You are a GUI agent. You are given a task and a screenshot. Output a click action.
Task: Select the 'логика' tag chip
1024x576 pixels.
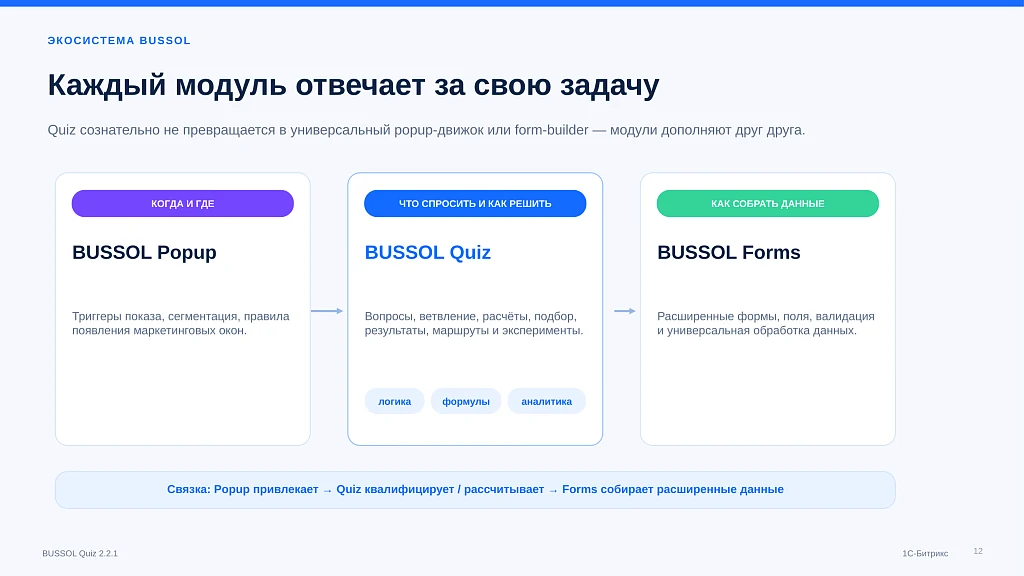(394, 401)
